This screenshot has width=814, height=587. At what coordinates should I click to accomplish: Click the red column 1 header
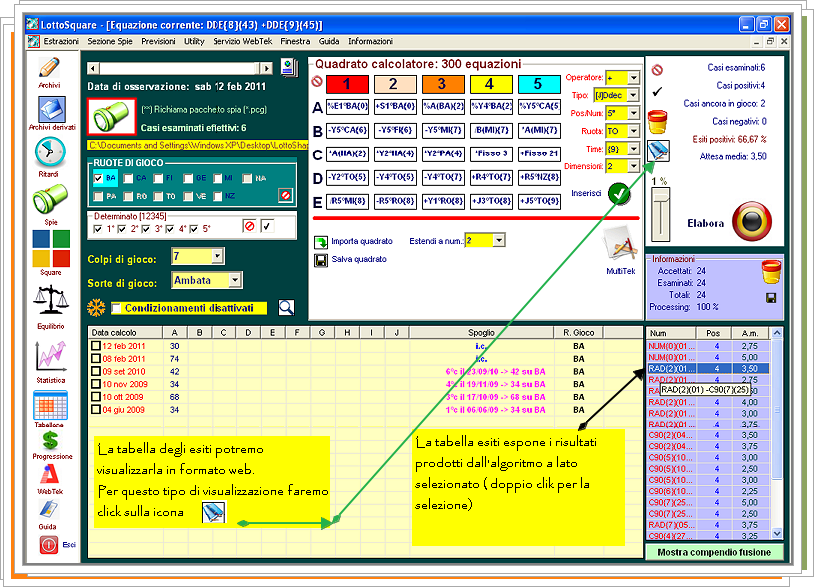[347, 84]
